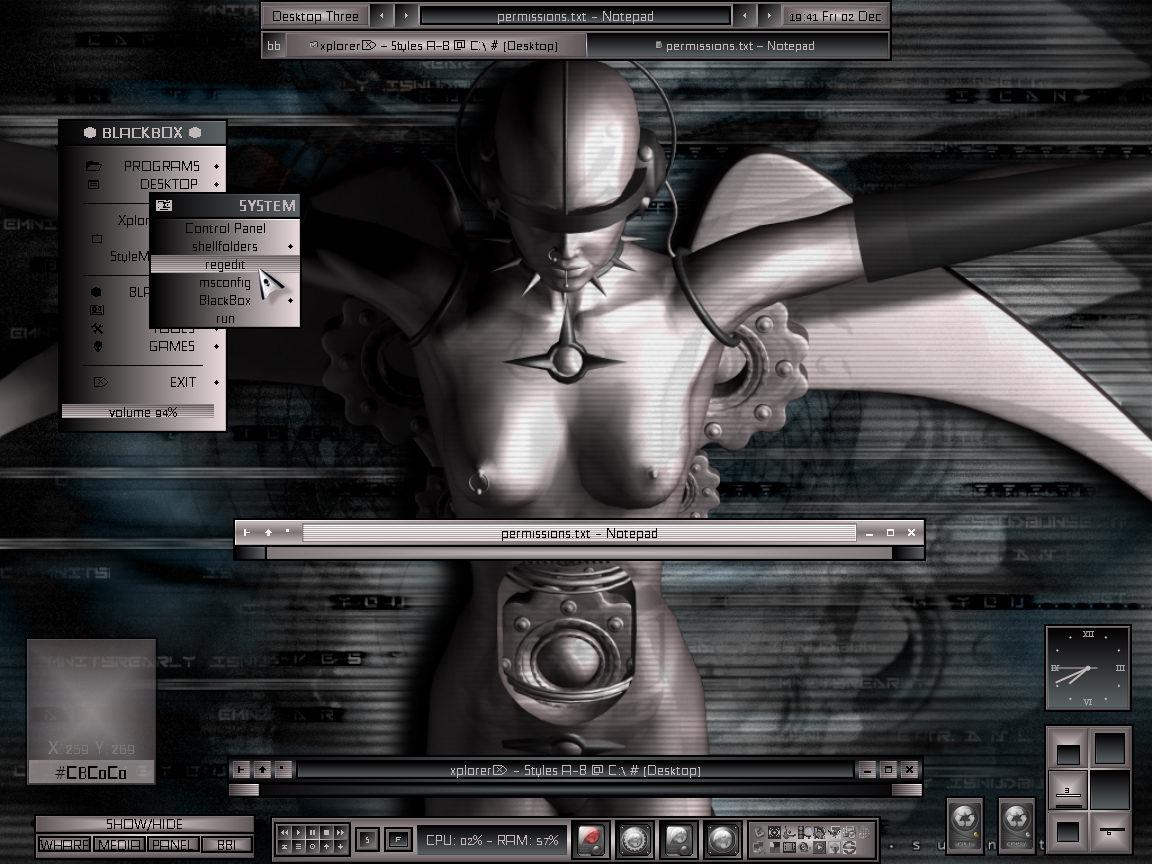Click the up-arrow titlebar button on Notepad
The image size is (1152, 864).
(x=267, y=533)
